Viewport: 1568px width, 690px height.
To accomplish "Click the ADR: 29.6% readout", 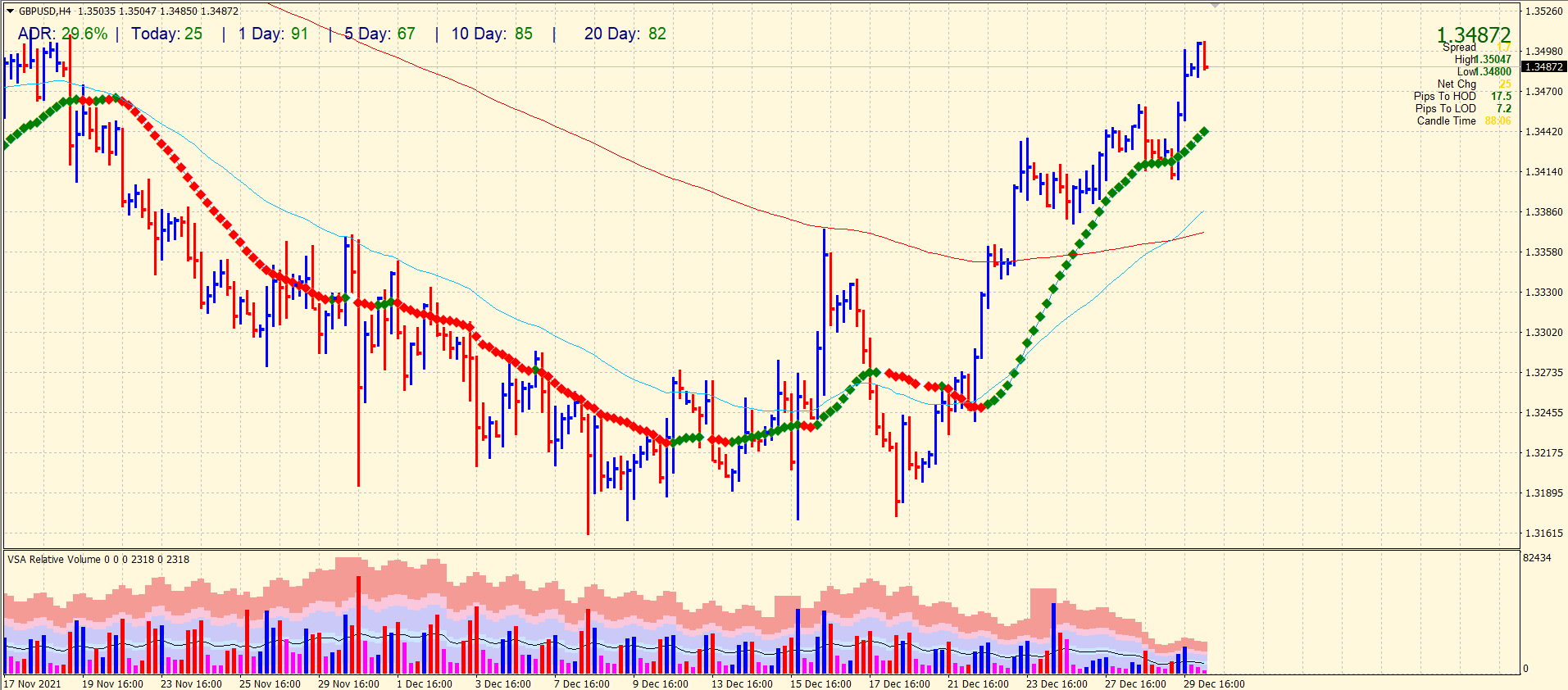I will [x=63, y=34].
